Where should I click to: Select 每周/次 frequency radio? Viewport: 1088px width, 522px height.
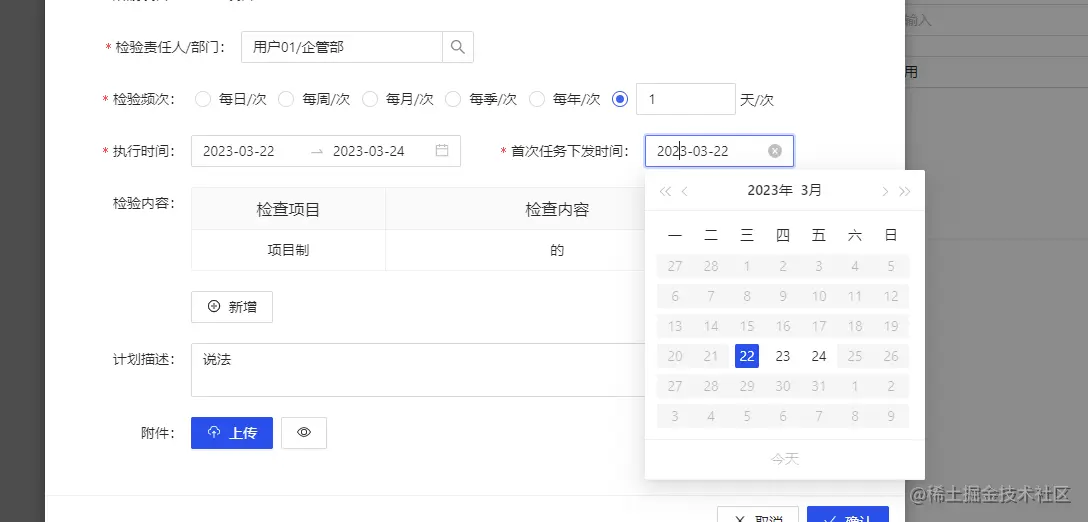286,99
